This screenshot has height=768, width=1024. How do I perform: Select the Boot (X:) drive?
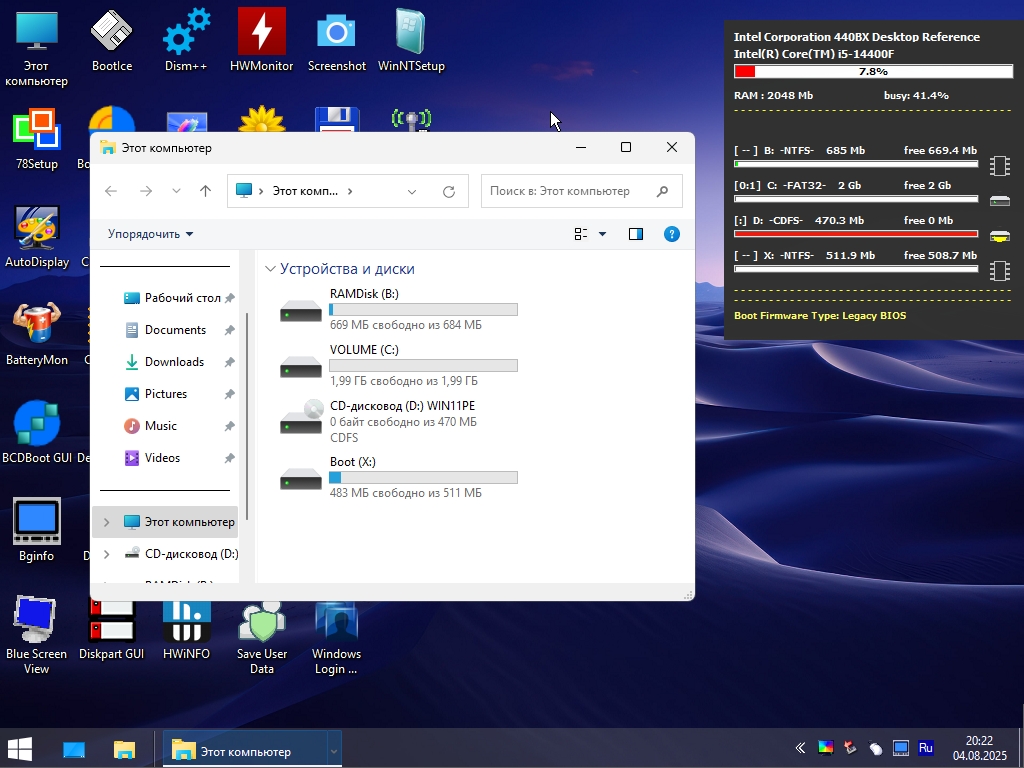tap(398, 478)
